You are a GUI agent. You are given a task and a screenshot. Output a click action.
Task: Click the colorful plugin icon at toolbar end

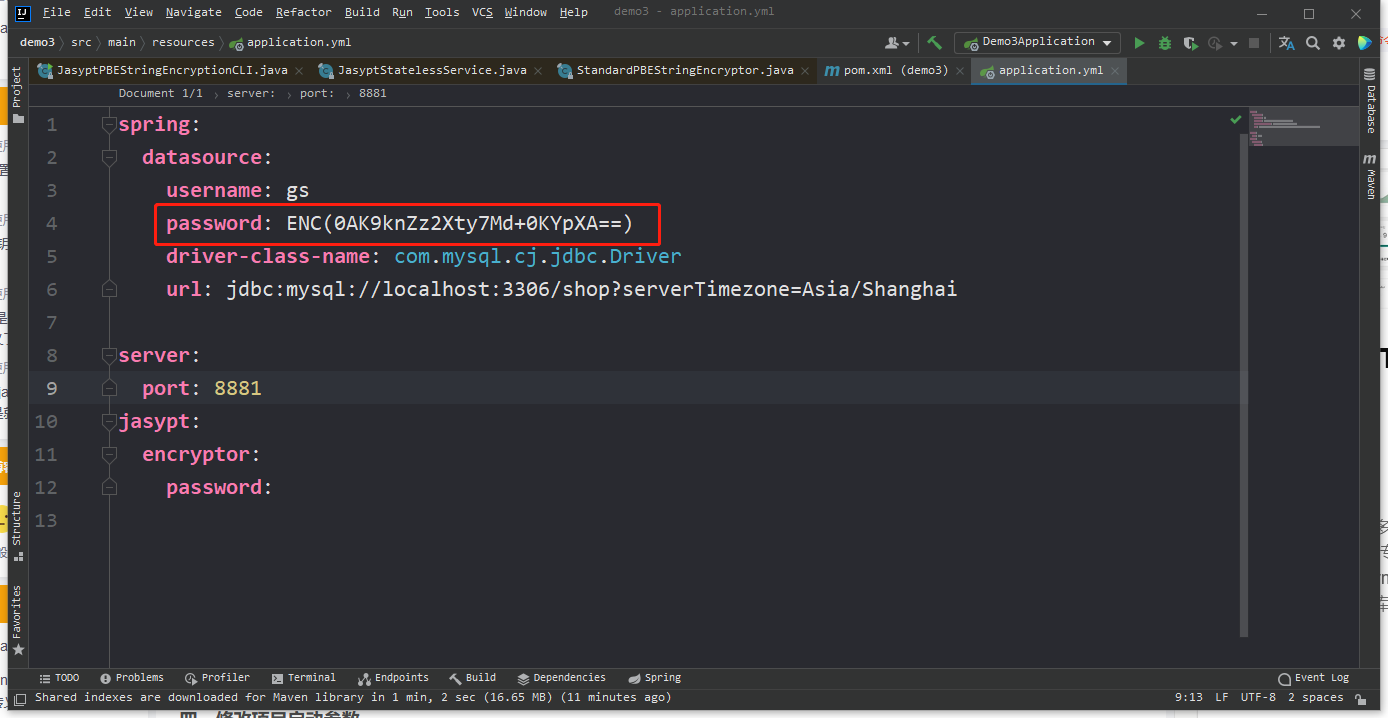coord(1365,43)
